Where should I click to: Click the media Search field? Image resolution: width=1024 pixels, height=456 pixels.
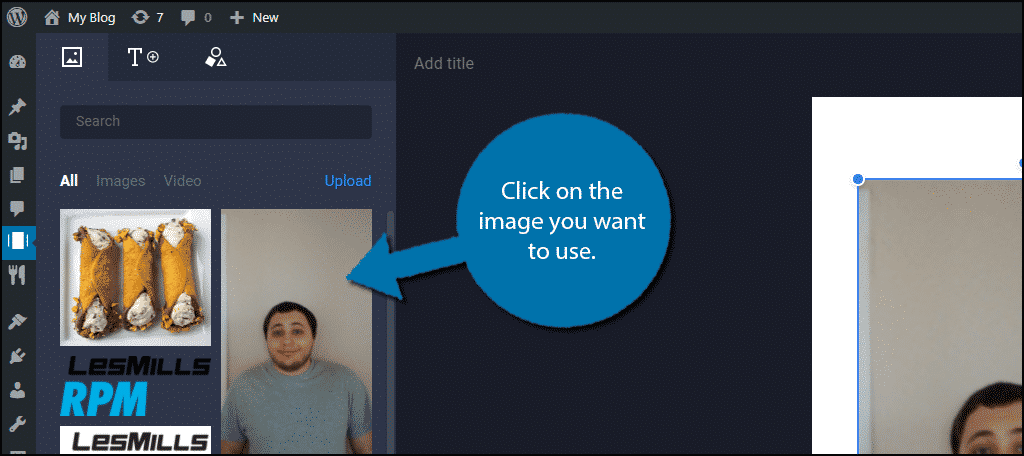point(216,122)
